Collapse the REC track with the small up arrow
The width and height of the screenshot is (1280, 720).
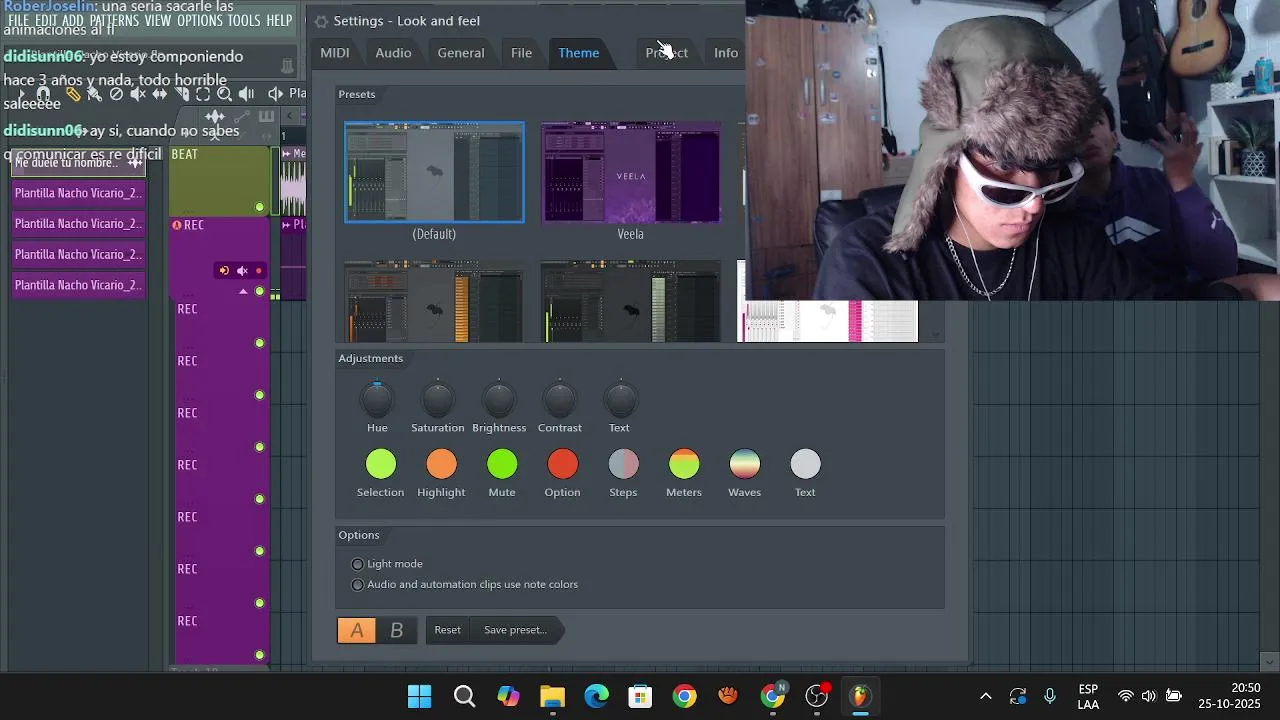click(x=243, y=291)
